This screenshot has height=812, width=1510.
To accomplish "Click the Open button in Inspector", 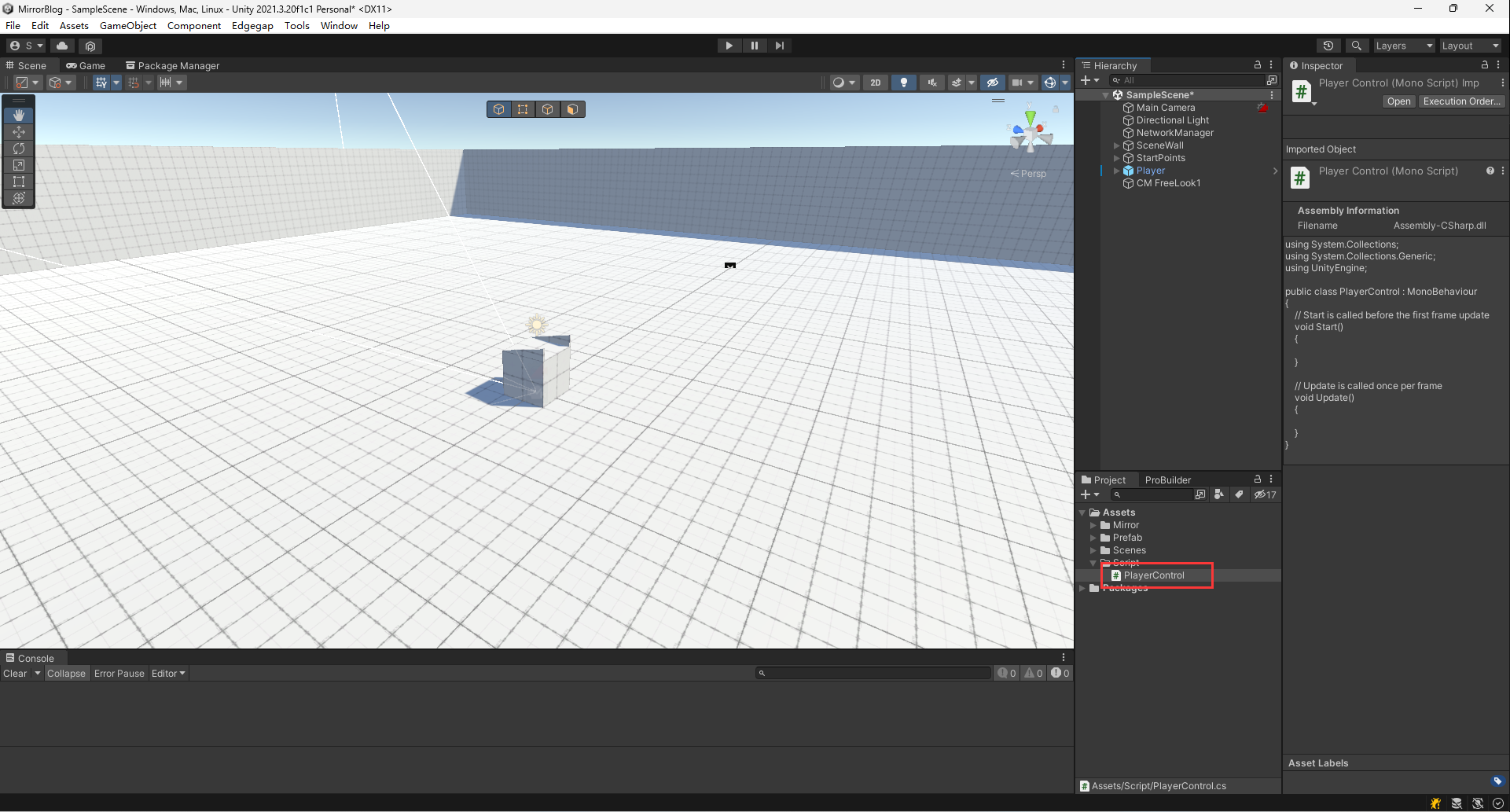I will 1398,101.
